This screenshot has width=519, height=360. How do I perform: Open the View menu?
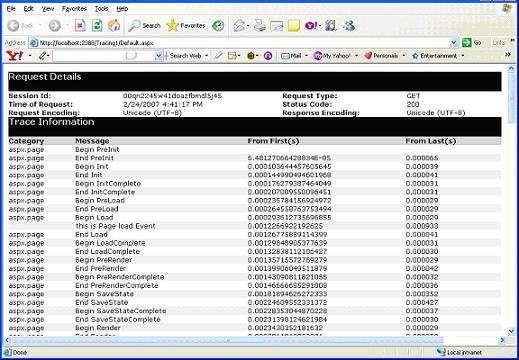pyautogui.click(x=48, y=9)
